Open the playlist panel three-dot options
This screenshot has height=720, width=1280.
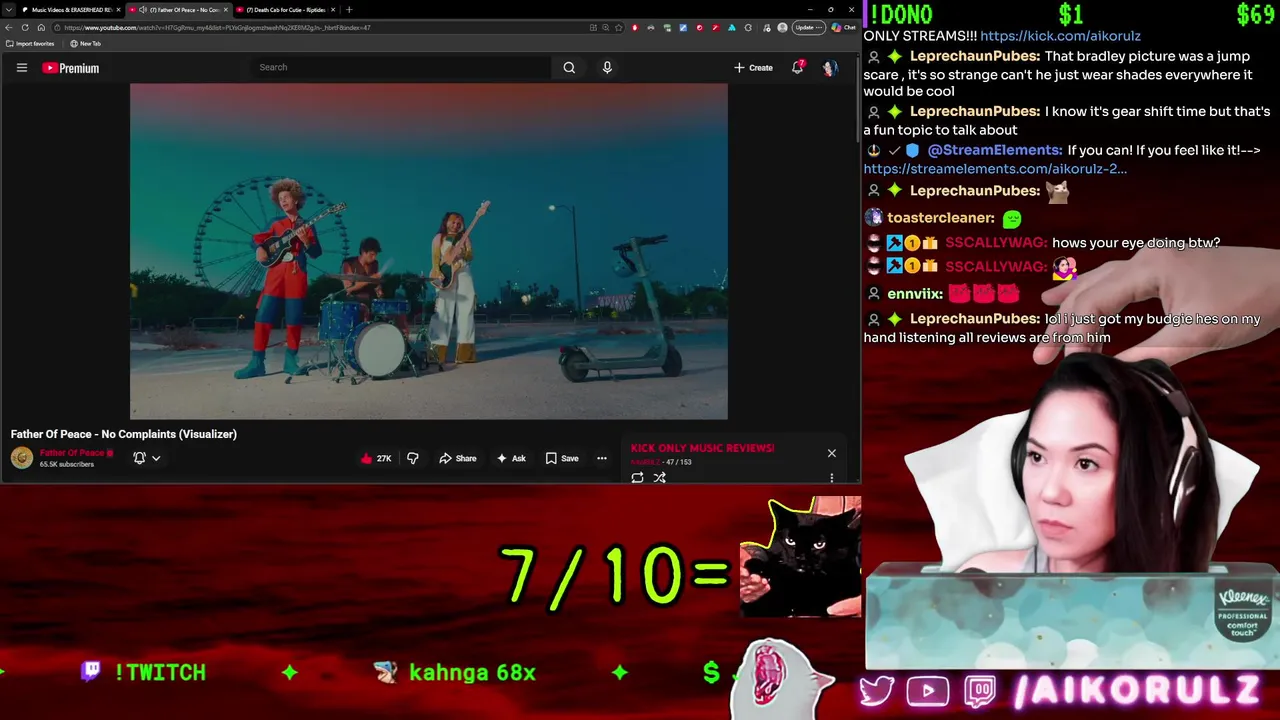[831, 478]
